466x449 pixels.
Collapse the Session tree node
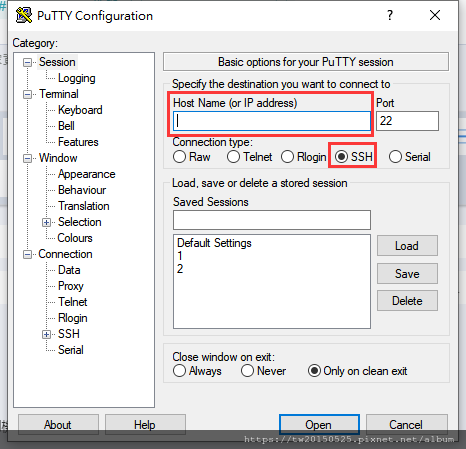(x=28, y=62)
